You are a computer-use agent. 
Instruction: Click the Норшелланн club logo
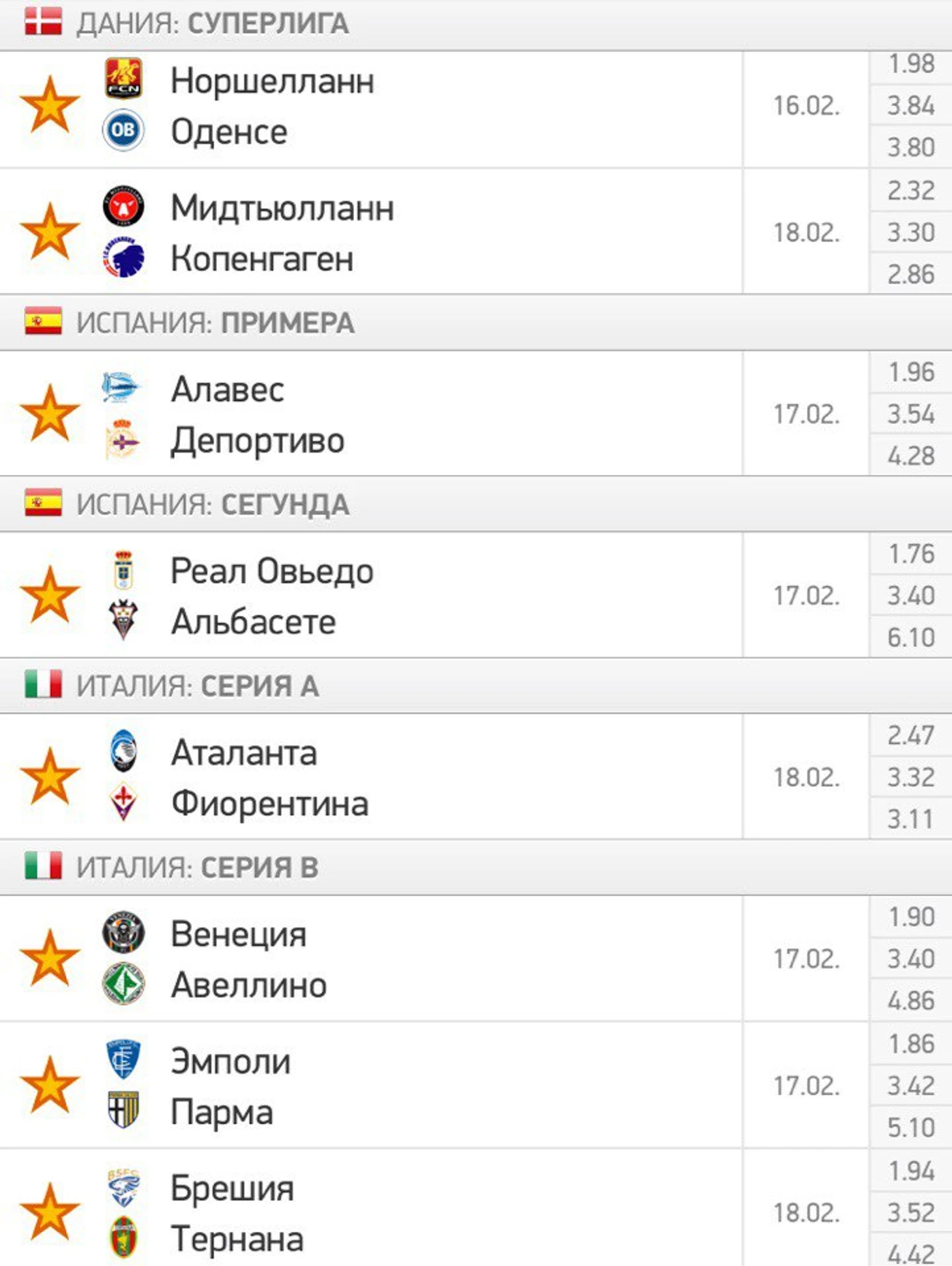(x=123, y=78)
